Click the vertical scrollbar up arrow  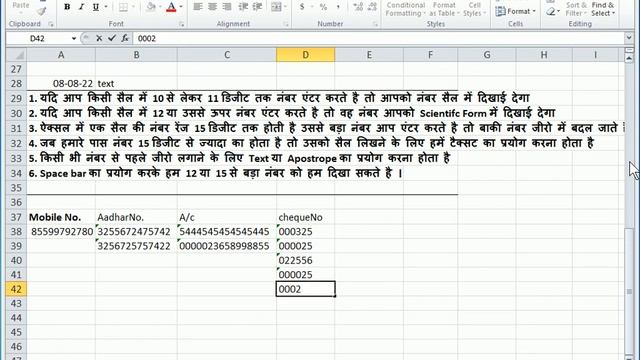click(629, 58)
